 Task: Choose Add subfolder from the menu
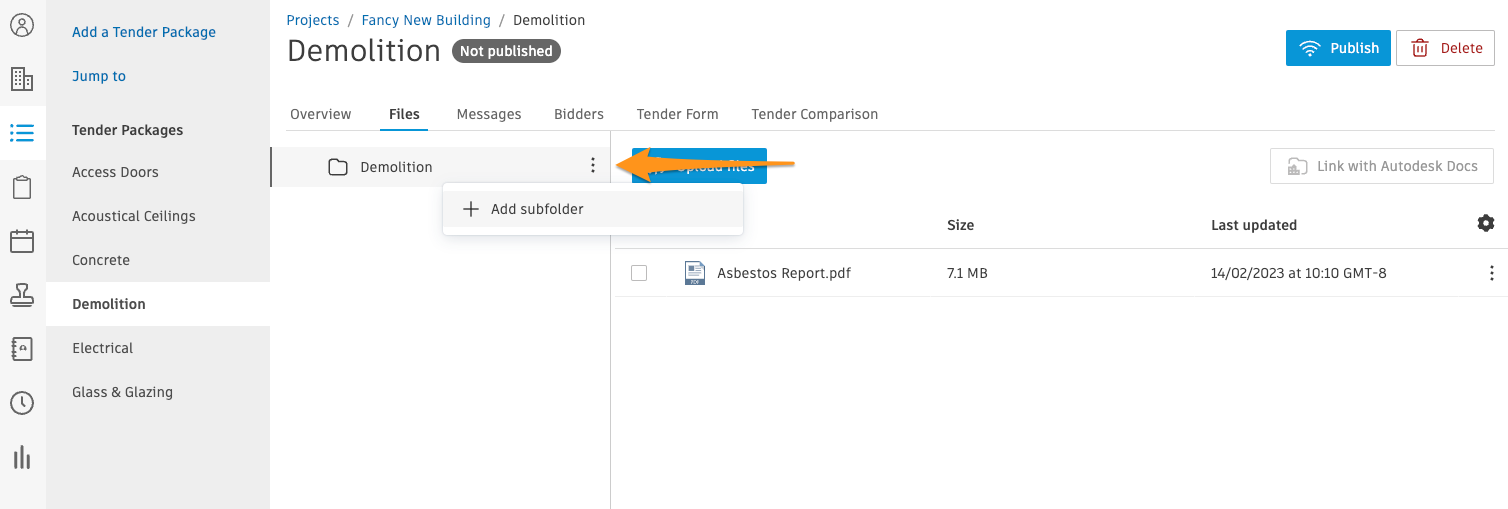pyautogui.click(x=593, y=209)
